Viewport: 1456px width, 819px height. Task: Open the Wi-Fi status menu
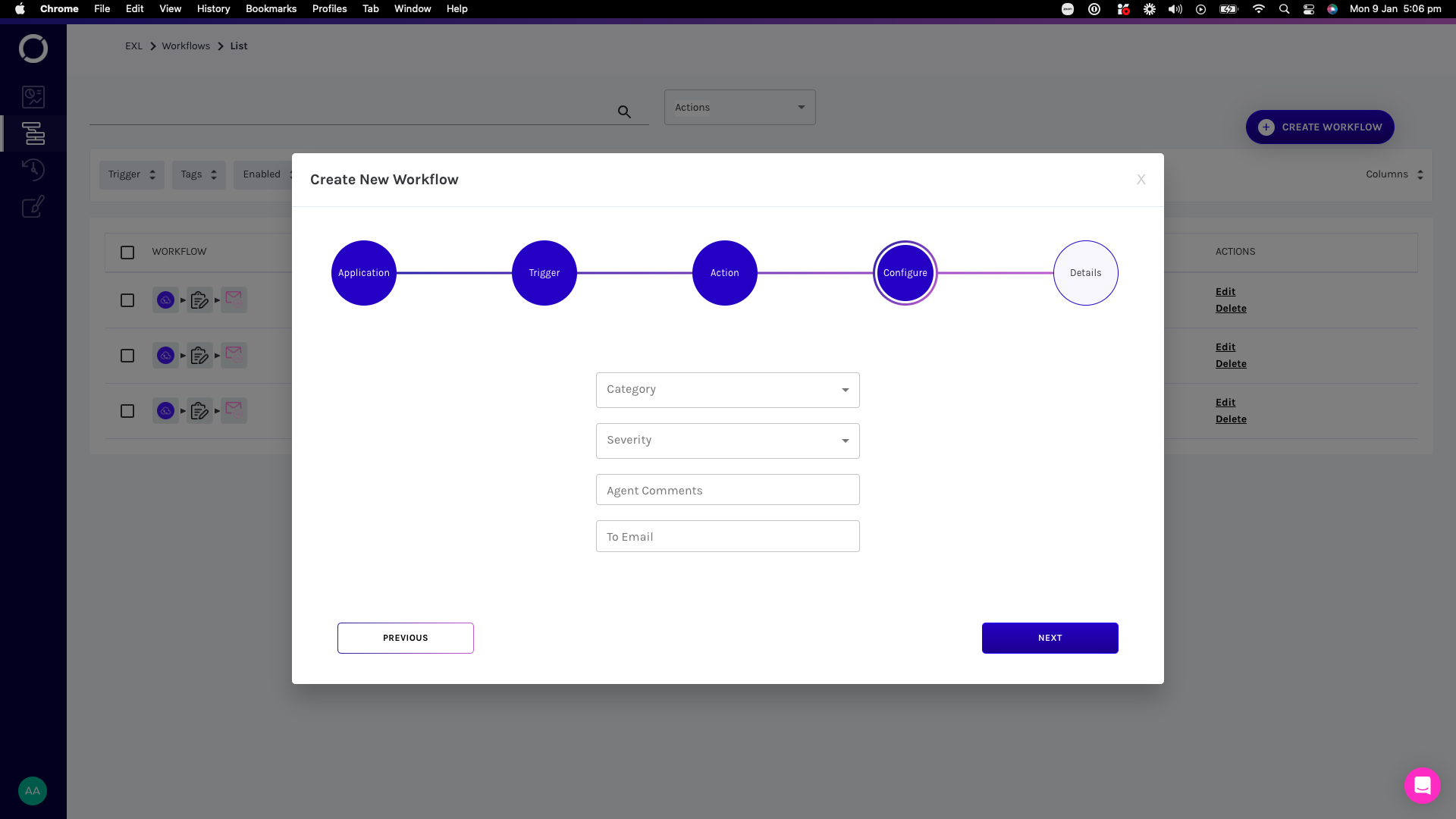1259,9
